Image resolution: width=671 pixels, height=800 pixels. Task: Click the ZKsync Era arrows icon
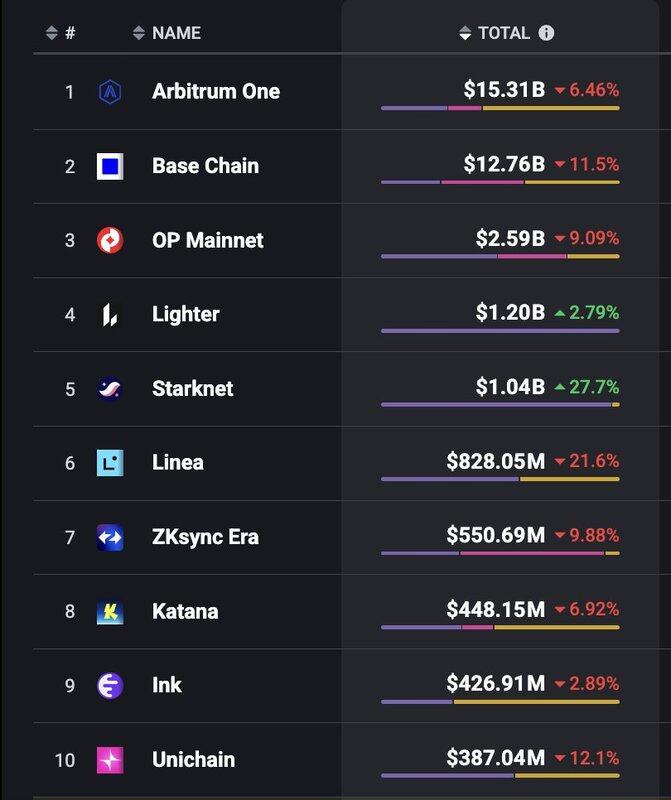pyautogui.click(x=110, y=537)
